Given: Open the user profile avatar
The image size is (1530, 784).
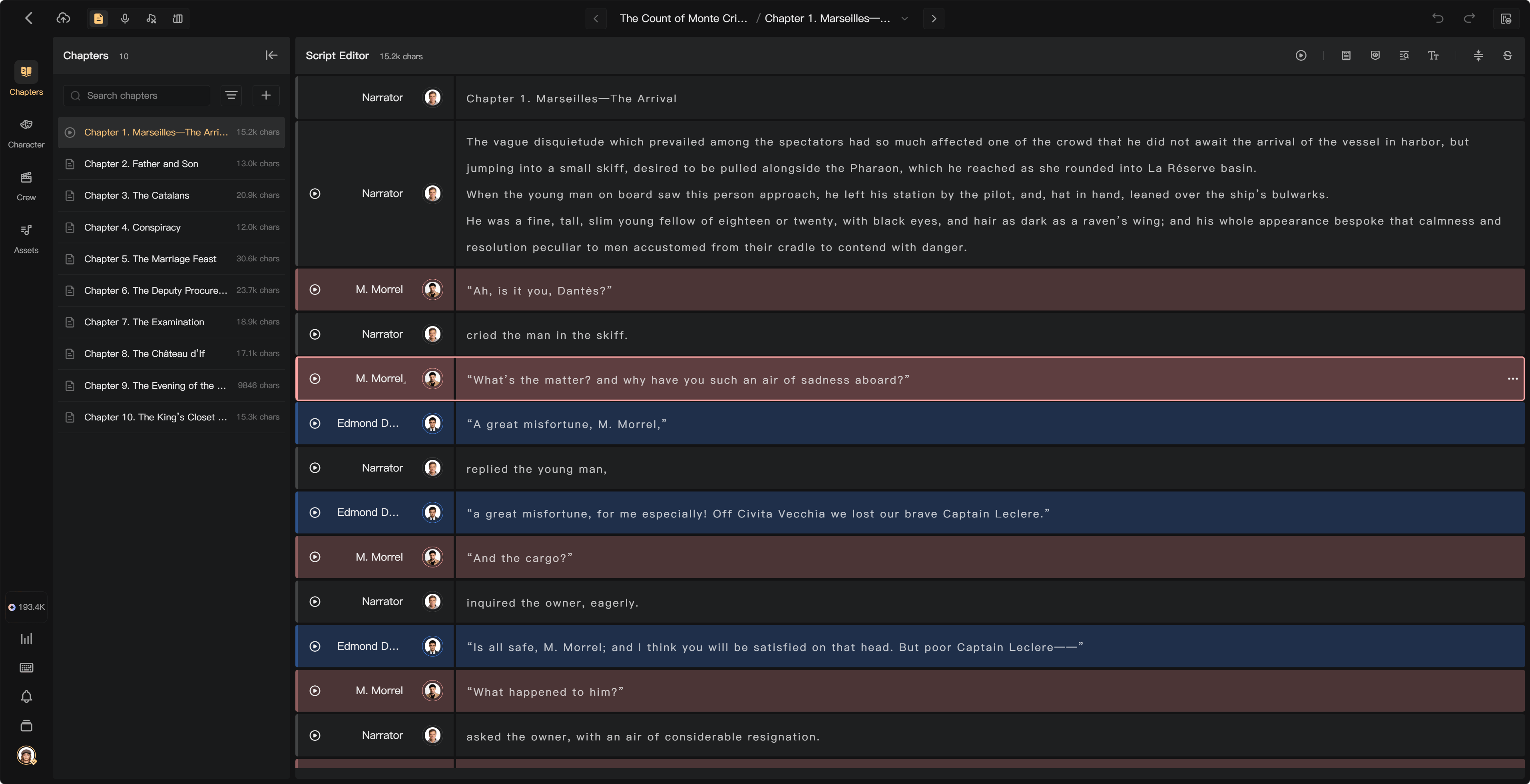Looking at the screenshot, I should click(x=26, y=755).
